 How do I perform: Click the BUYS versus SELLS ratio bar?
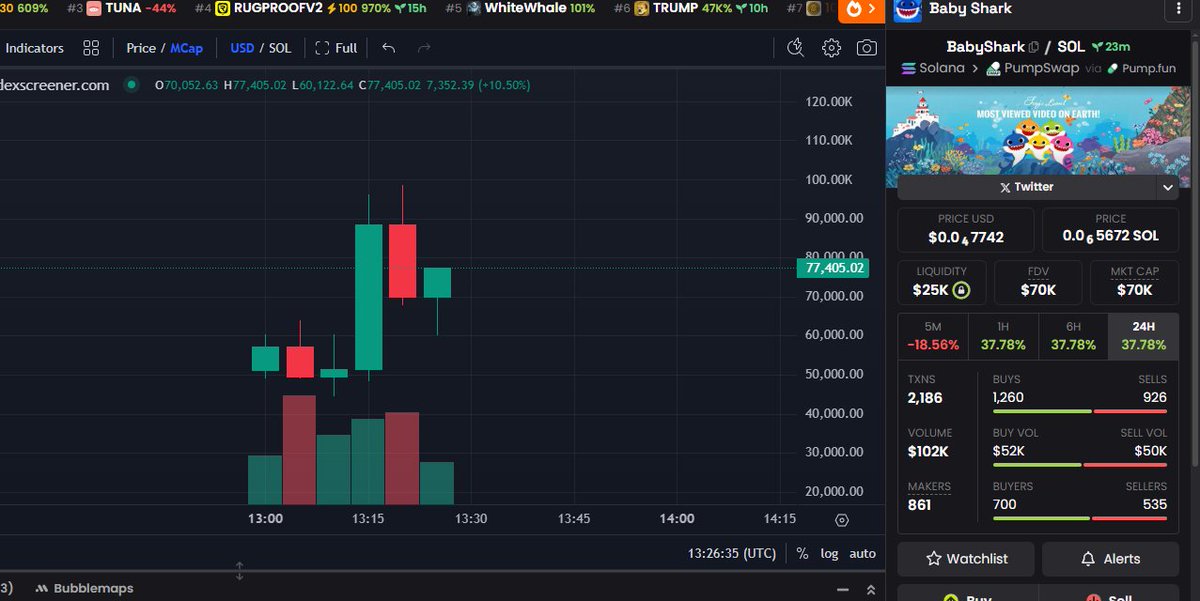(1080, 411)
